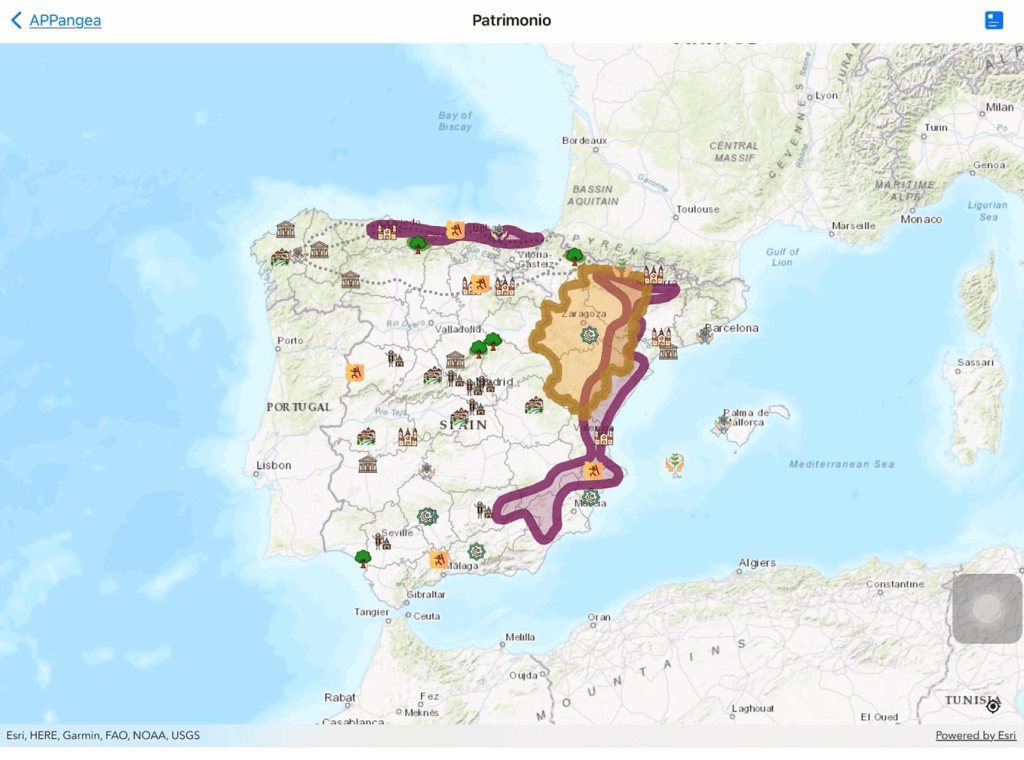
Task: Tap the temple icon in the northwest corner of Spain
Action: click(286, 230)
